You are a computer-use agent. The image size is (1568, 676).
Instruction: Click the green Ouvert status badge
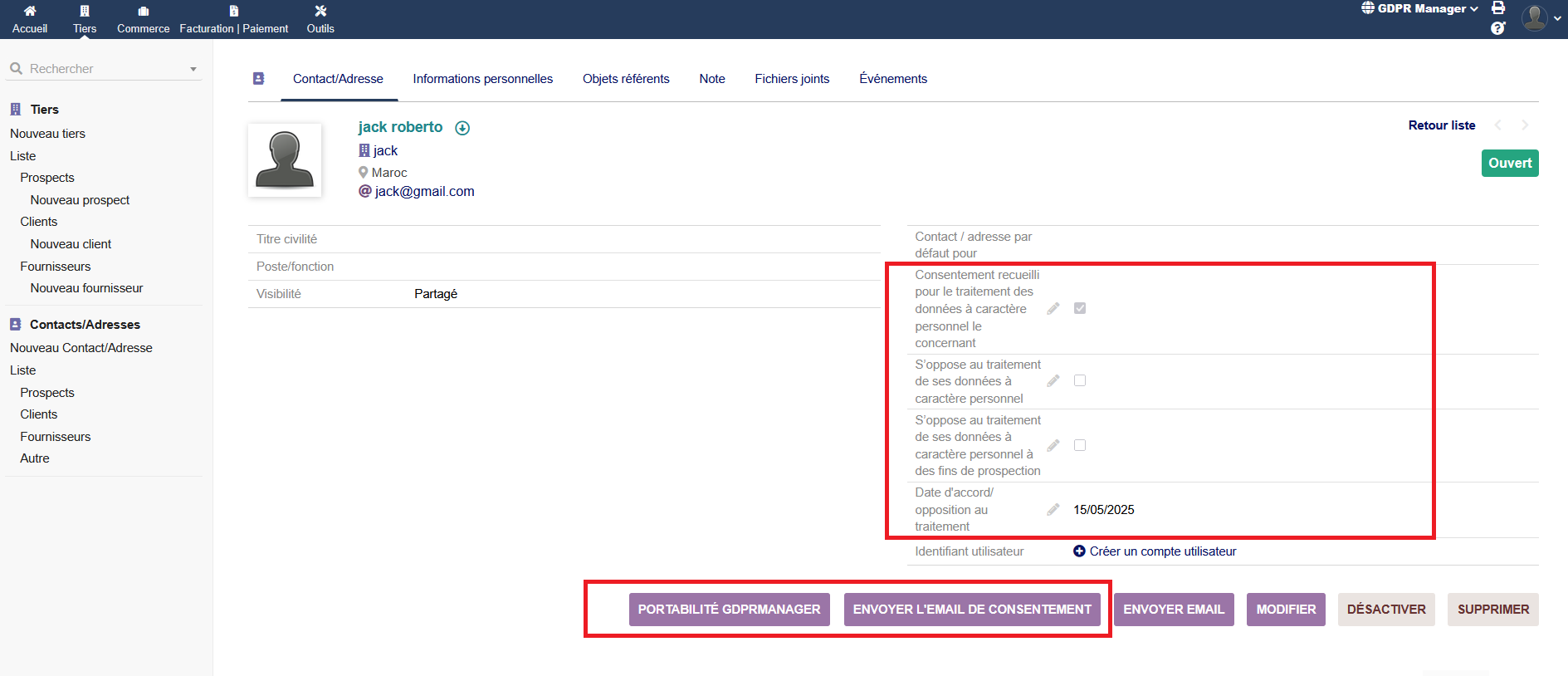[1509, 164]
